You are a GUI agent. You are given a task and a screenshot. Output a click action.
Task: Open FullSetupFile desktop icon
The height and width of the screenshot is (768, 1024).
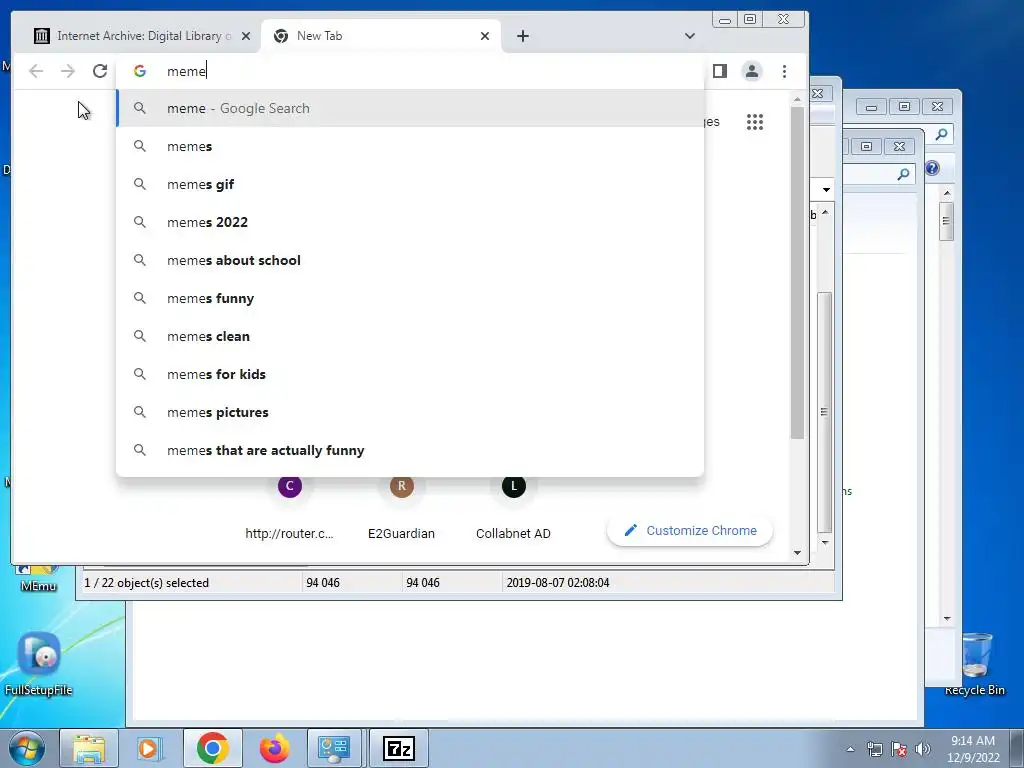tap(39, 664)
